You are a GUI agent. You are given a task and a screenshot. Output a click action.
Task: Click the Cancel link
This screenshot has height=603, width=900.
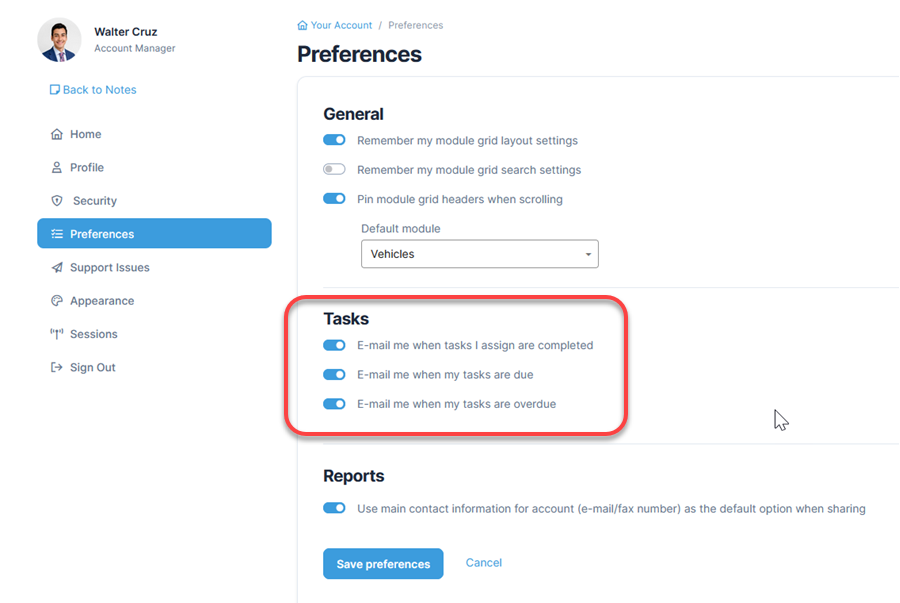[x=484, y=563]
